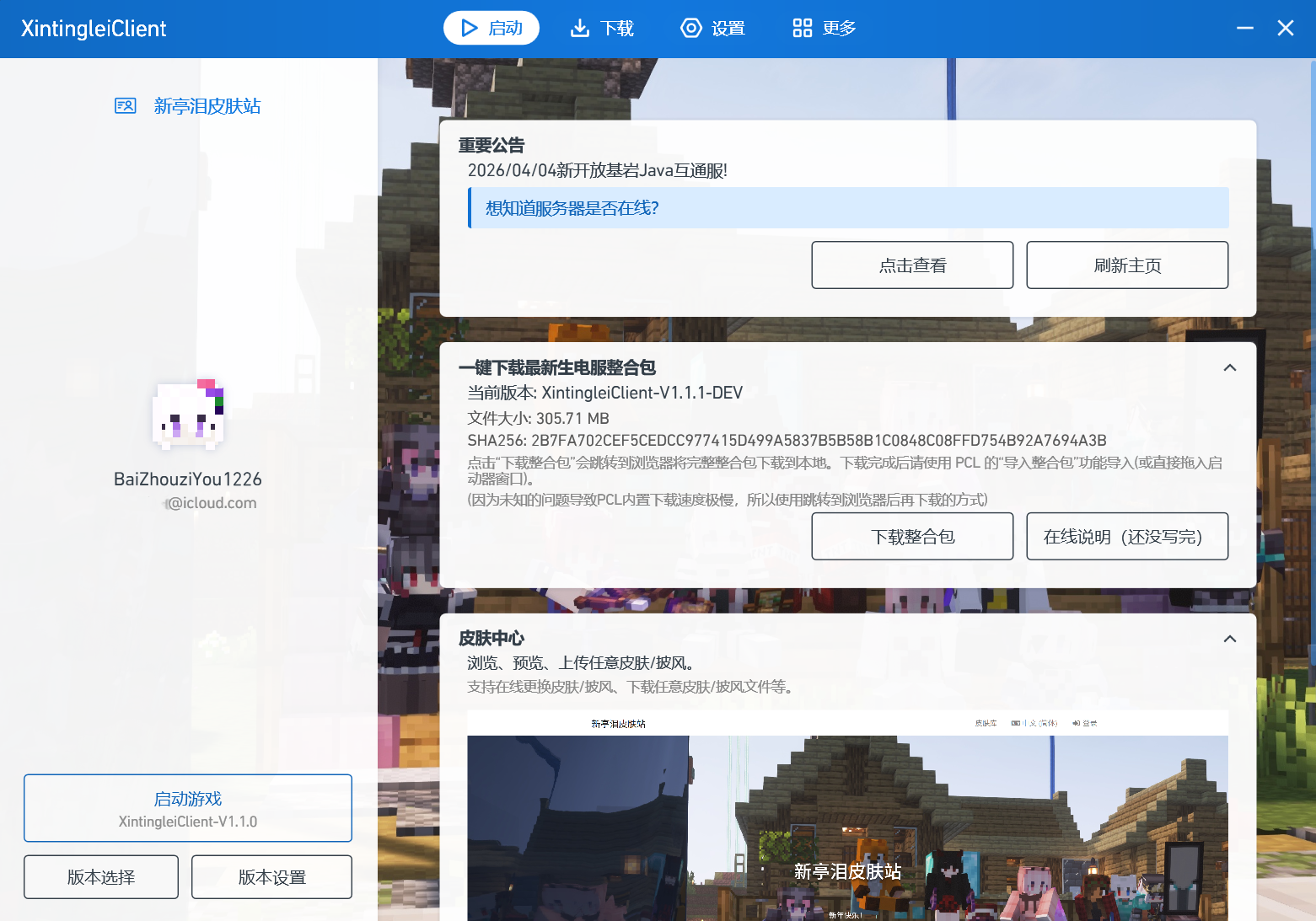Collapse the 皮肤中心 card
The image size is (1316, 921).
pyautogui.click(x=1230, y=639)
